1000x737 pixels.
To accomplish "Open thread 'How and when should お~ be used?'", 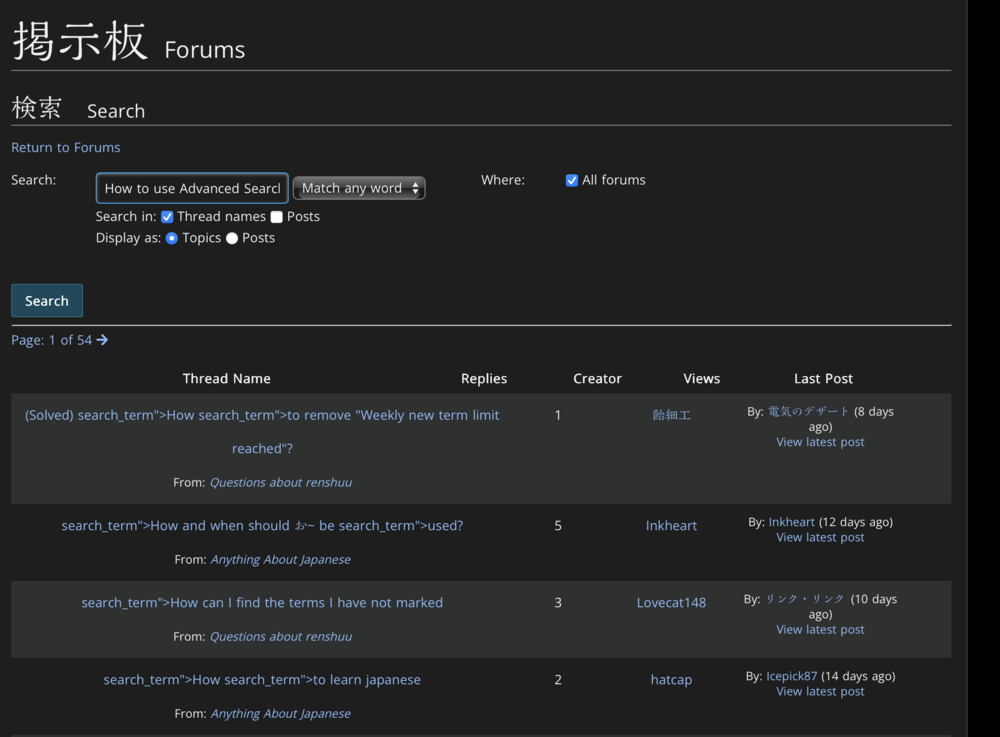I will coord(262,525).
